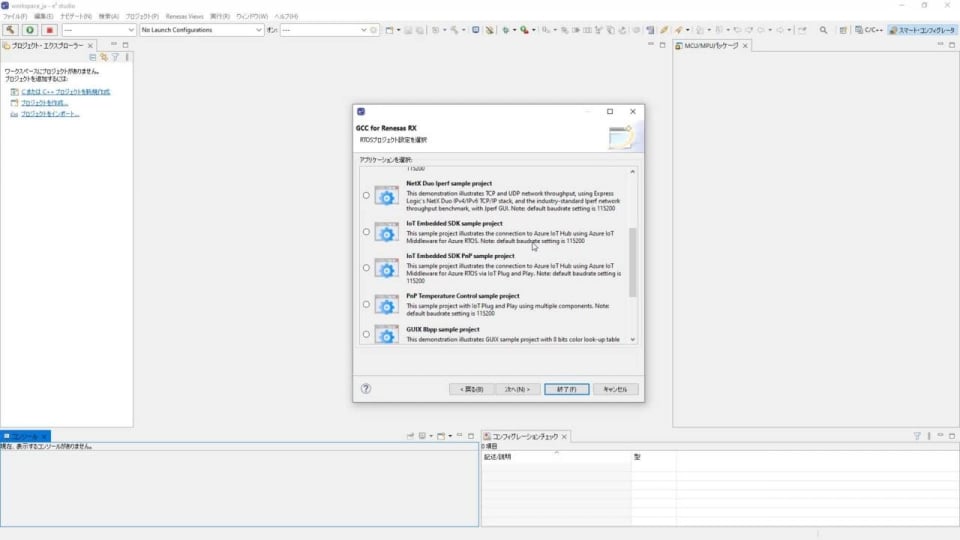Maximize the GCC for Renesas RX dialog
The height and width of the screenshot is (540, 960).
pyautogui.click(x=610, y=111)
